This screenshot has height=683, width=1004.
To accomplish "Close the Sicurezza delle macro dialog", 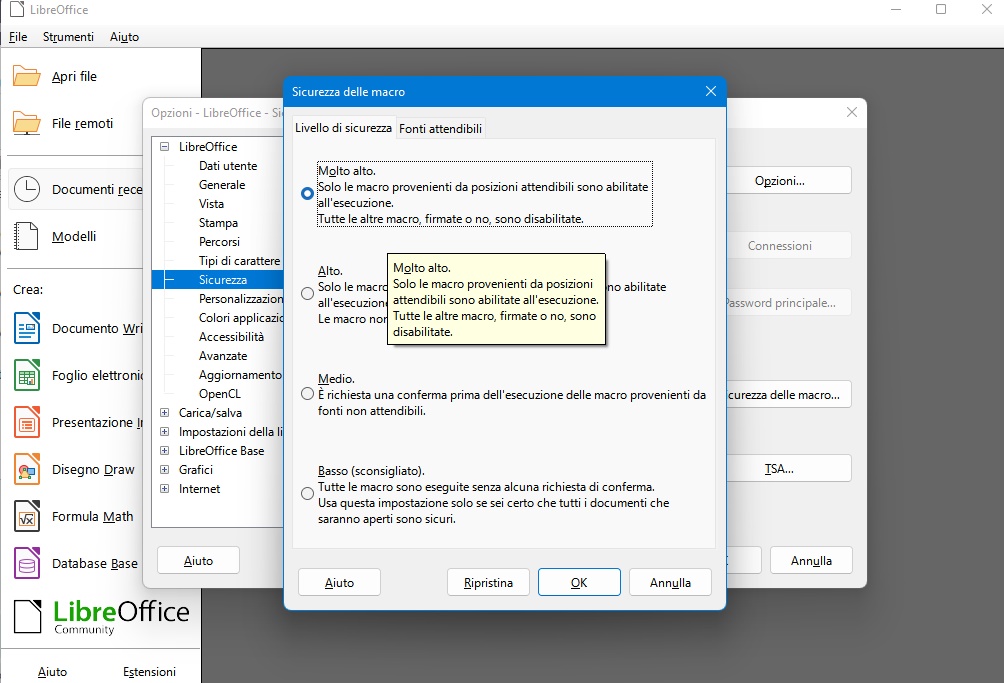I will [x=711, y=92].
